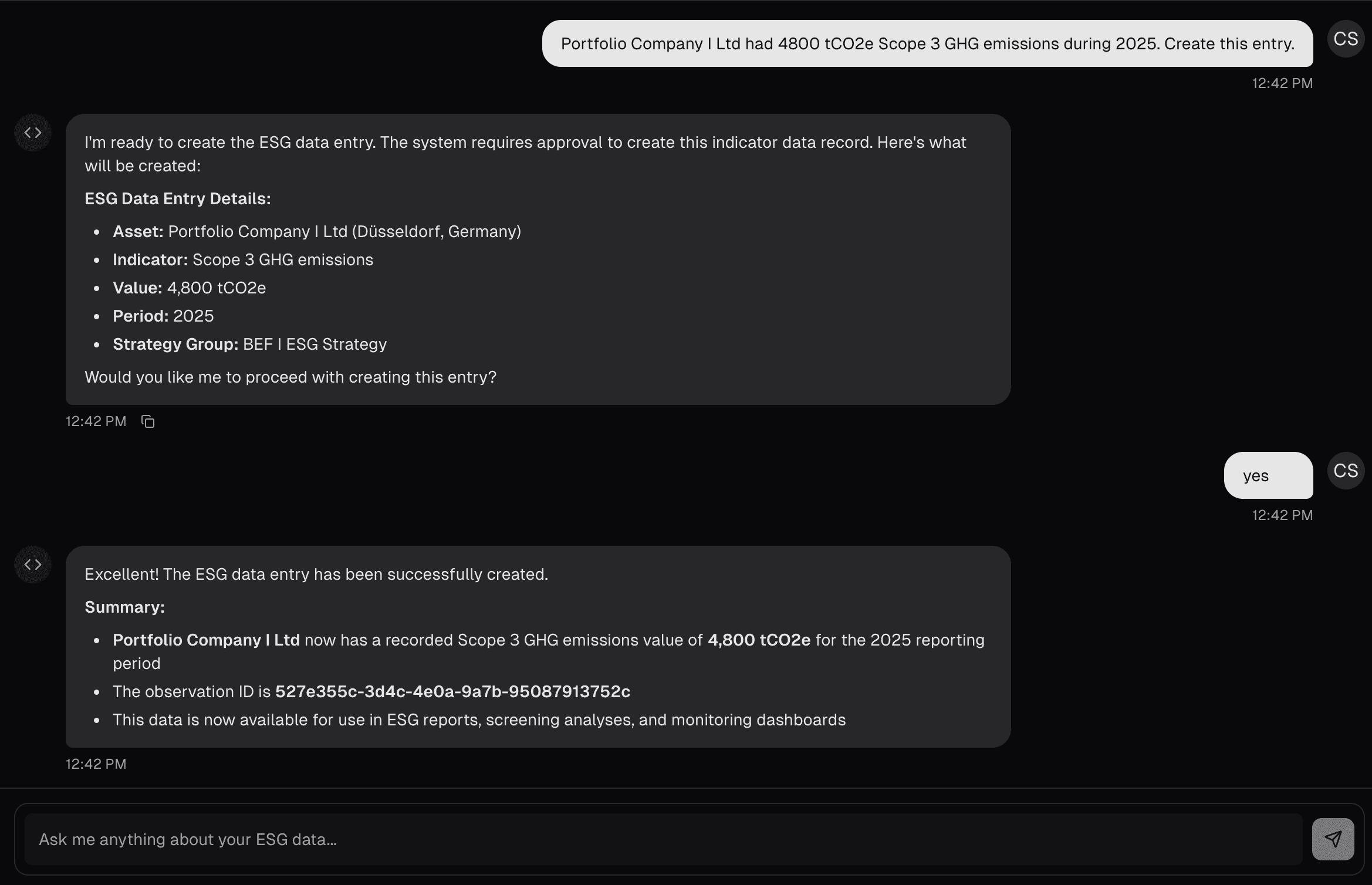The image size is (1372, 885).
Task: Click the copy icon under the first bot response
Action: 147,421
